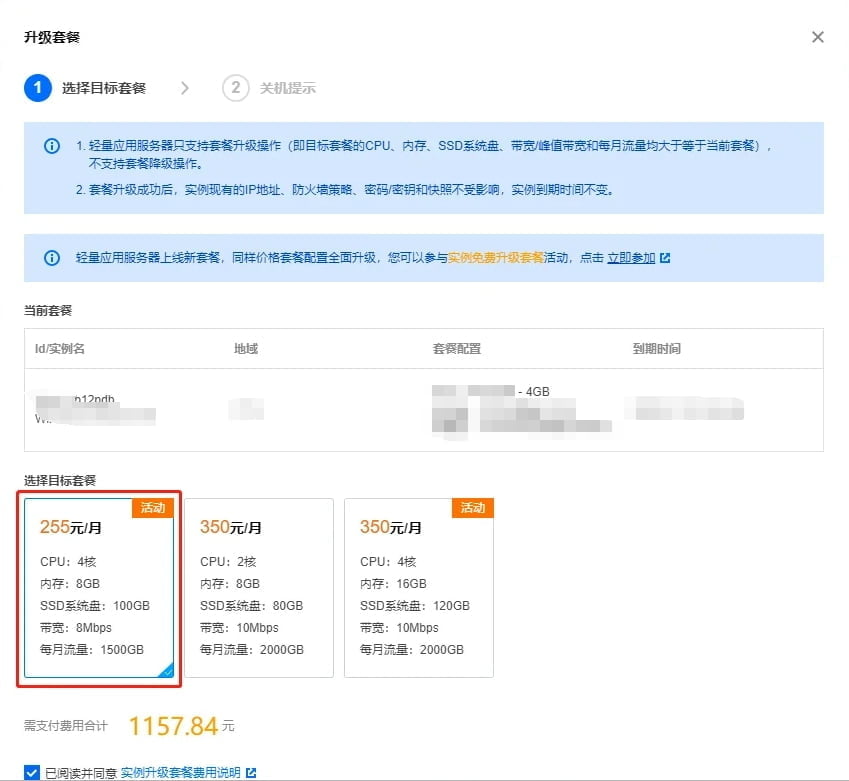Click 活动 badge on 16GB memory package
The height and width of the screenshot is (781, 849).
pyautogui.click(x=472, y=508)
